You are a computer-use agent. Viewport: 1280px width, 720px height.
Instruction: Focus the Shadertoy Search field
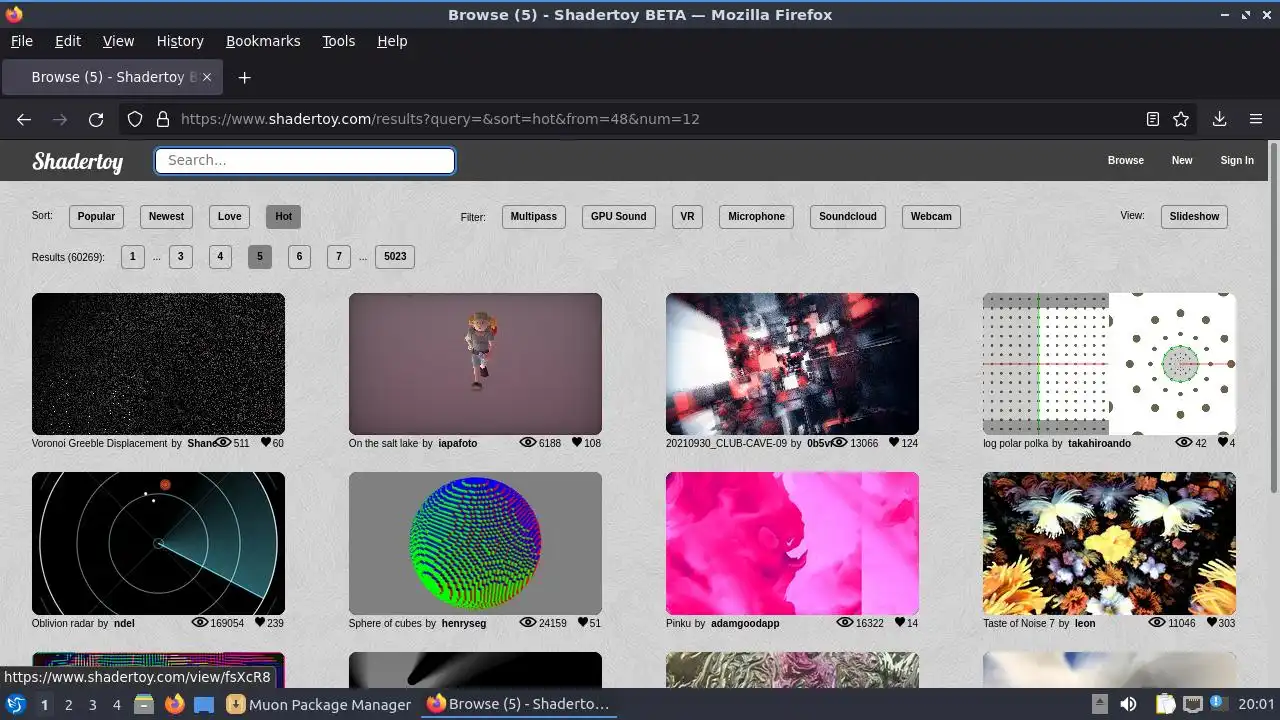click(305, 161)
